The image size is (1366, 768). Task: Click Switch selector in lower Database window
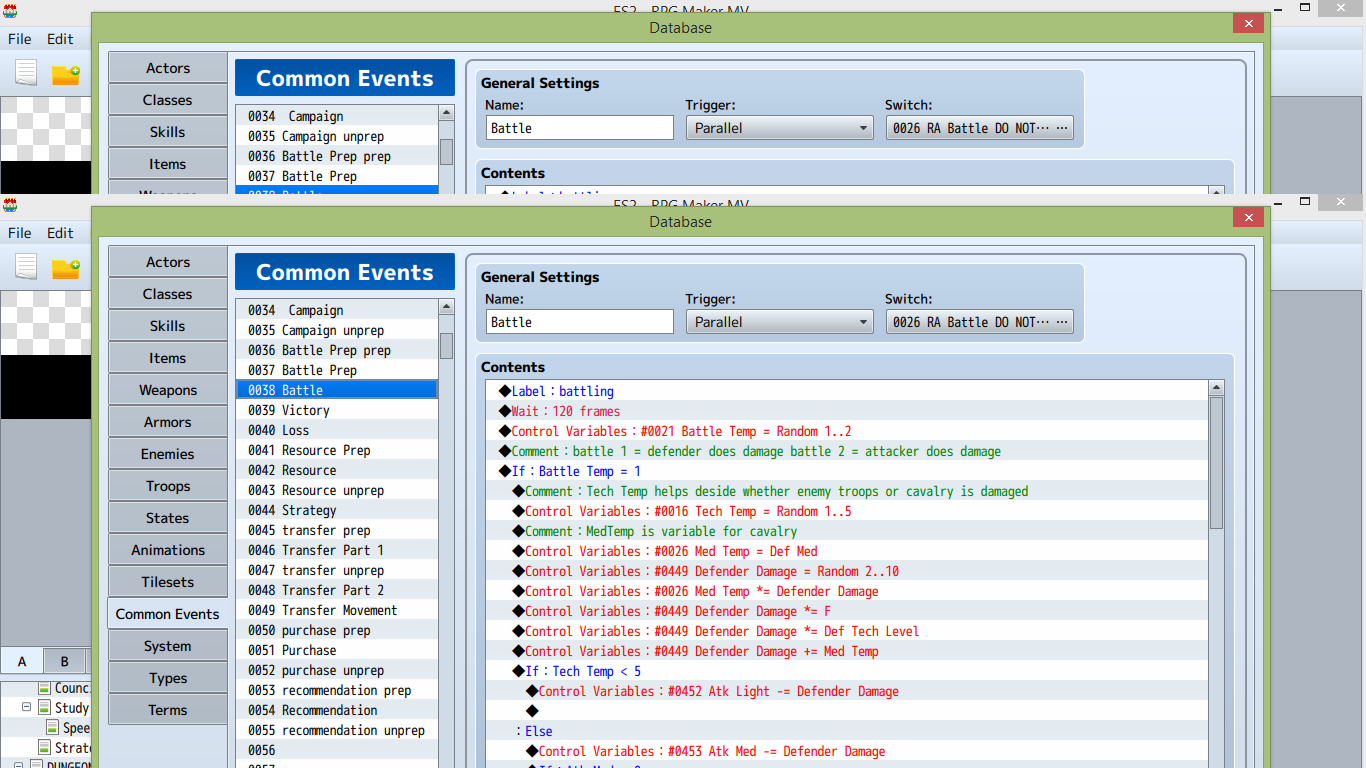979,322
